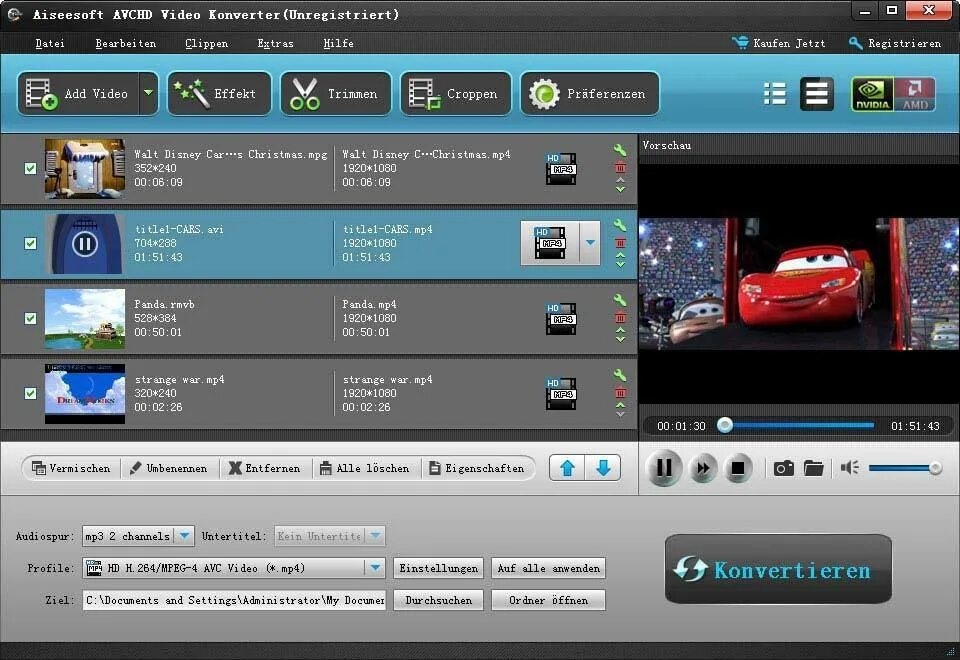Mute audio with speaker icon

(x=850, y=468)
